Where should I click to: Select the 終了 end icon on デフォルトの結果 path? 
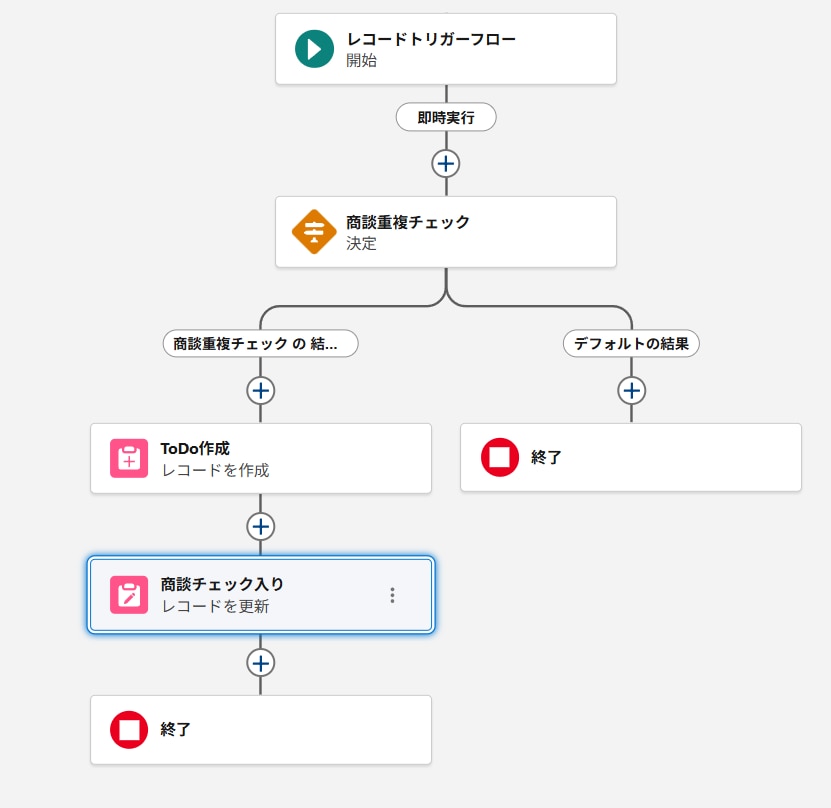[498, 456]
